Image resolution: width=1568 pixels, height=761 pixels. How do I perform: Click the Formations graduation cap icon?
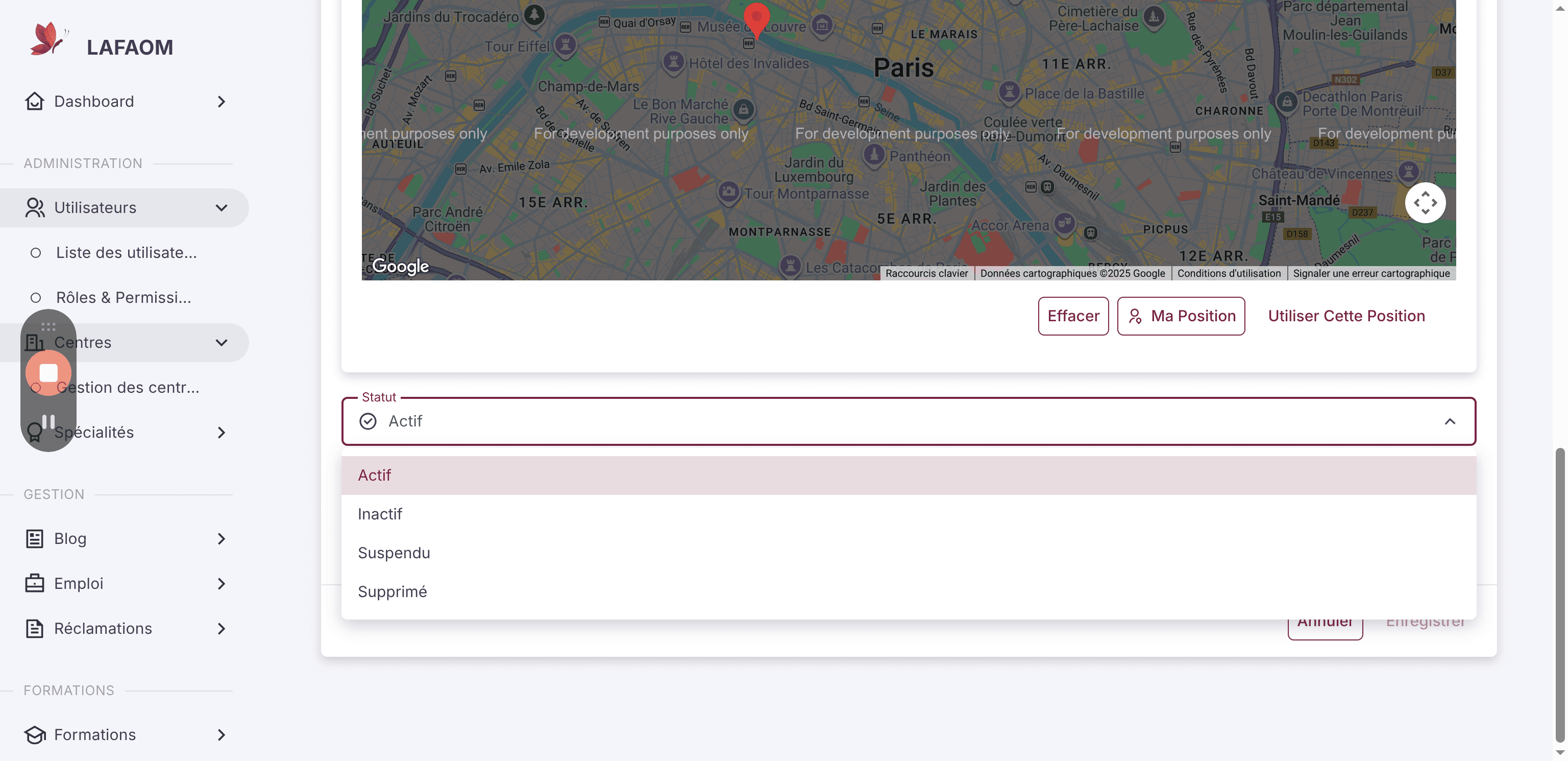pyautogui.click(x=35, y=735)
